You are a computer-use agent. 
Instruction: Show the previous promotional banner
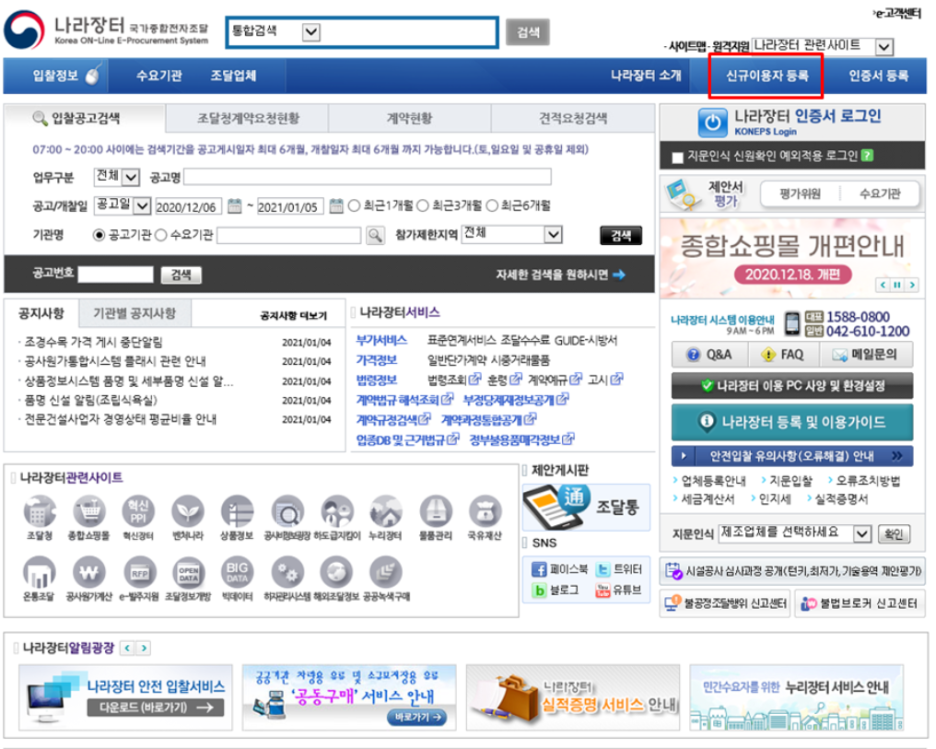[x=883, y=285]
